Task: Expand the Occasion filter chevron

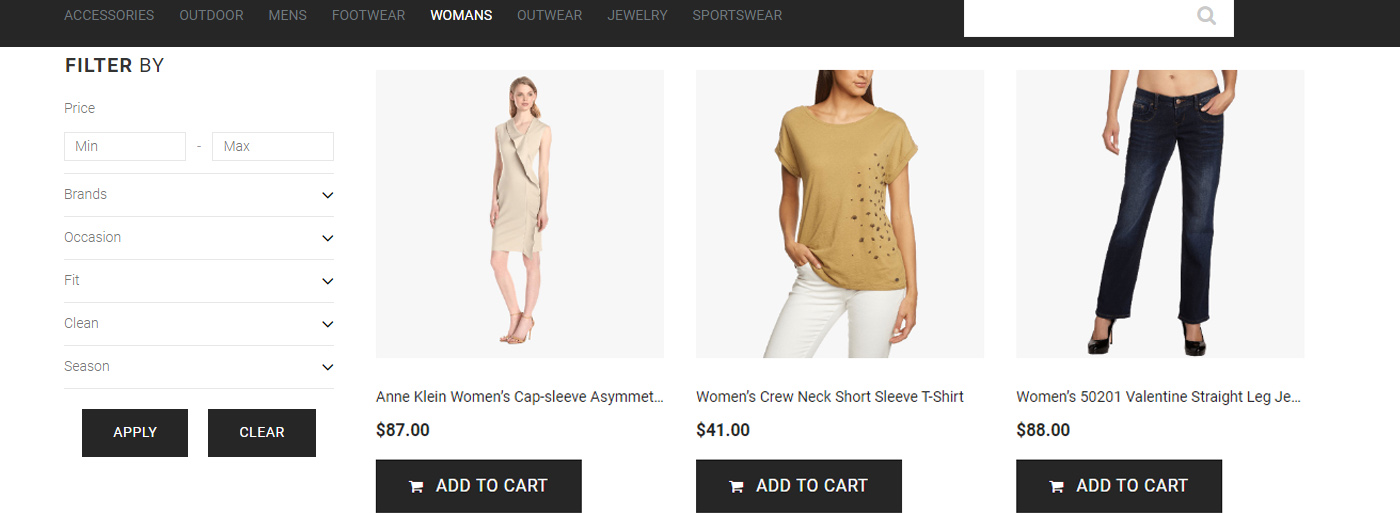Action: click(327, 238)
